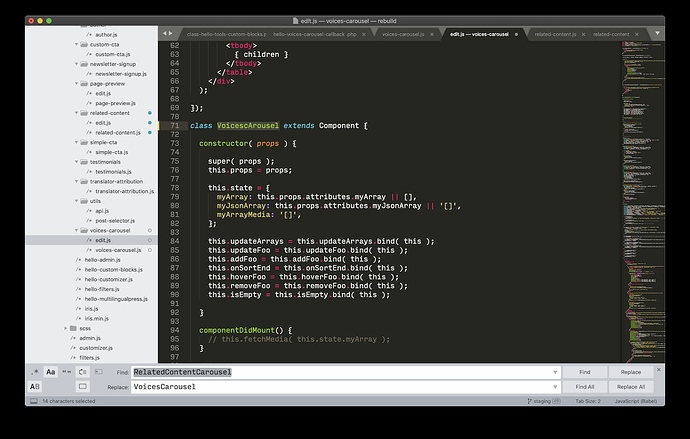Close the find and replace panel

click(659, 369)
